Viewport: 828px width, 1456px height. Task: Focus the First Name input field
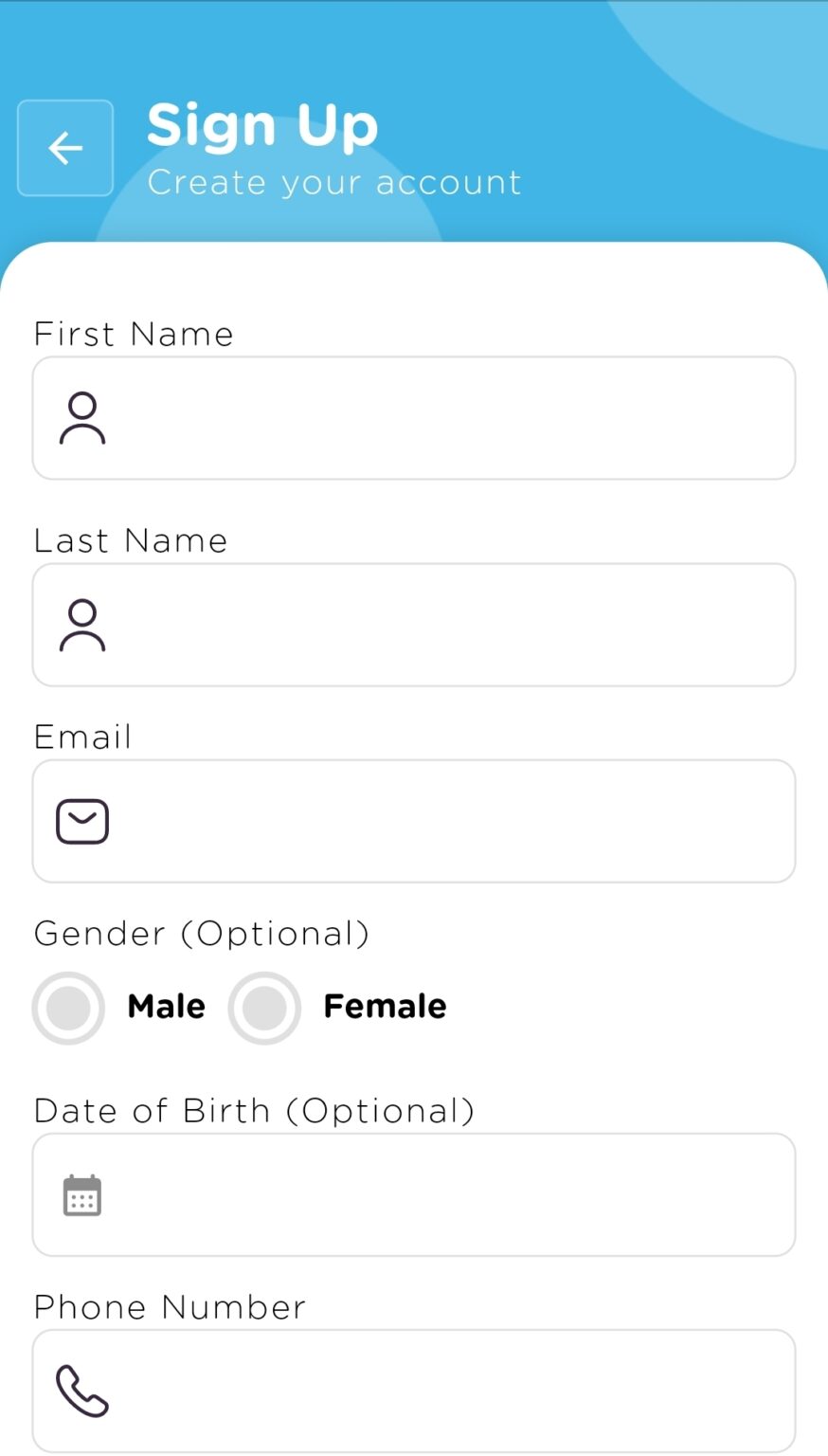445,418
